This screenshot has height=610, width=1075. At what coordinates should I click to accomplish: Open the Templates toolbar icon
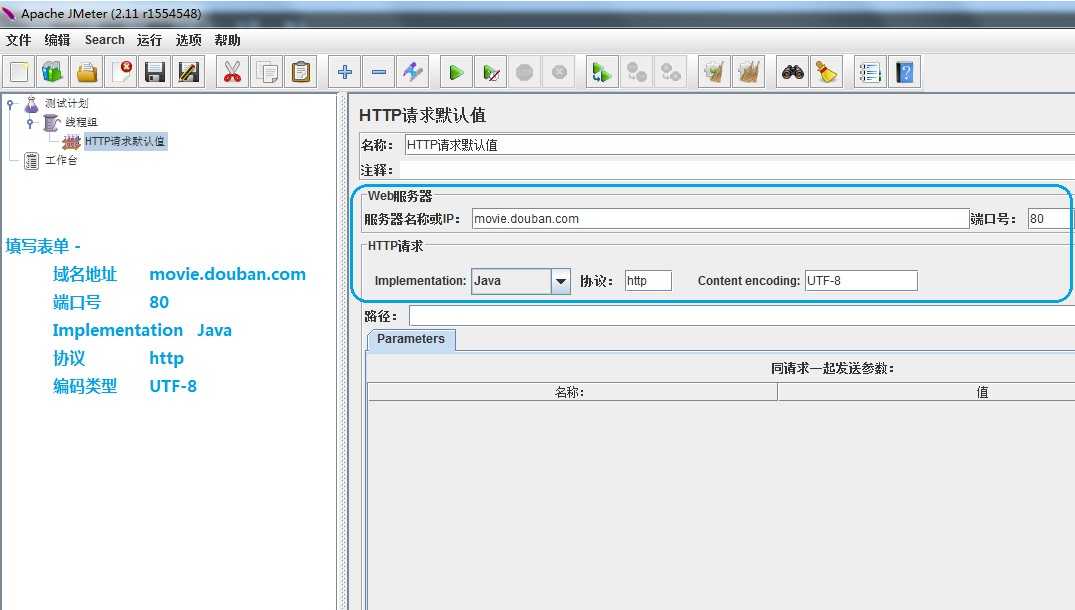pyautogui.click(x=53, y=72)
